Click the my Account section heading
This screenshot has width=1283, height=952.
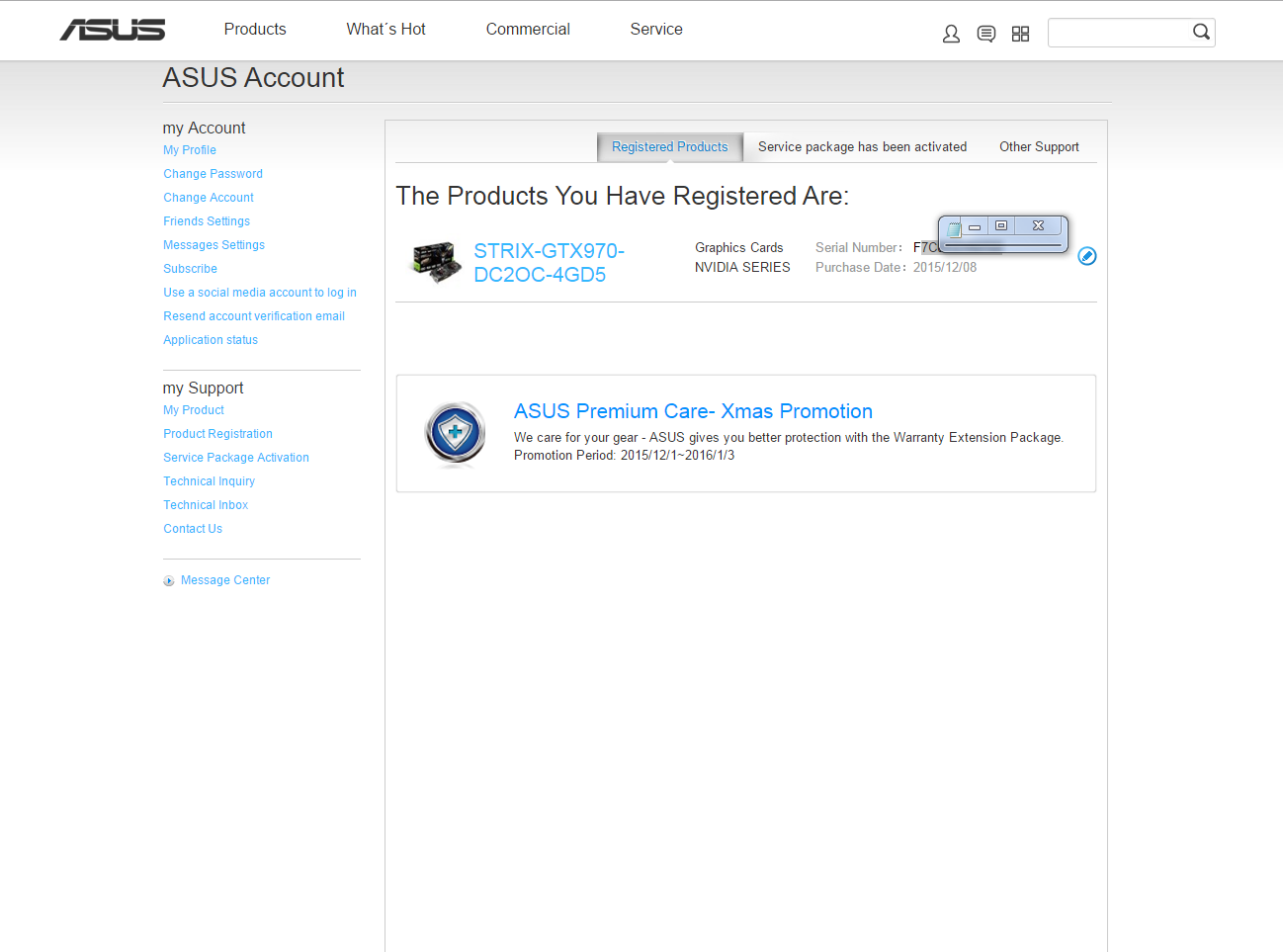click(x=204, y=129)
